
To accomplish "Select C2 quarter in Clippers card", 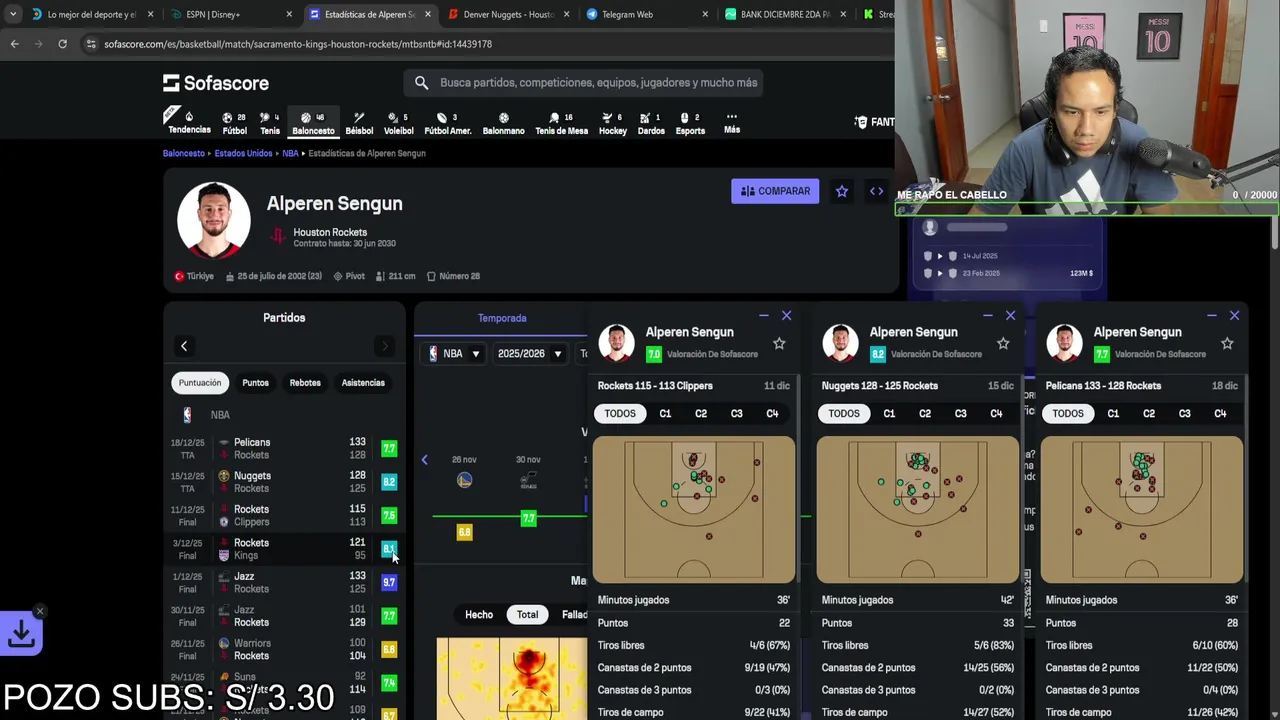I will click(x=701, y=414).
